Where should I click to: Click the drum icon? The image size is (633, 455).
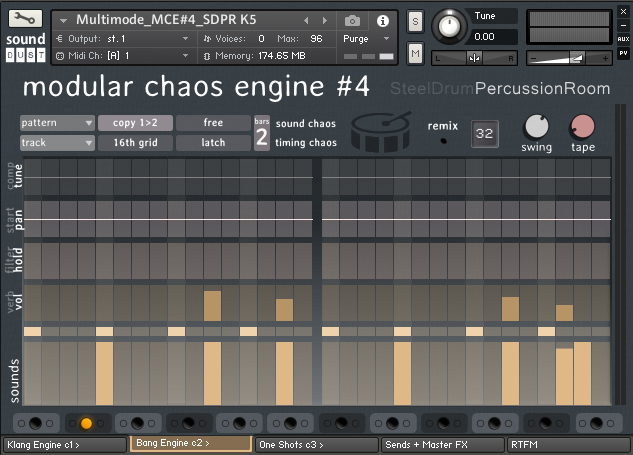point(381,132)
